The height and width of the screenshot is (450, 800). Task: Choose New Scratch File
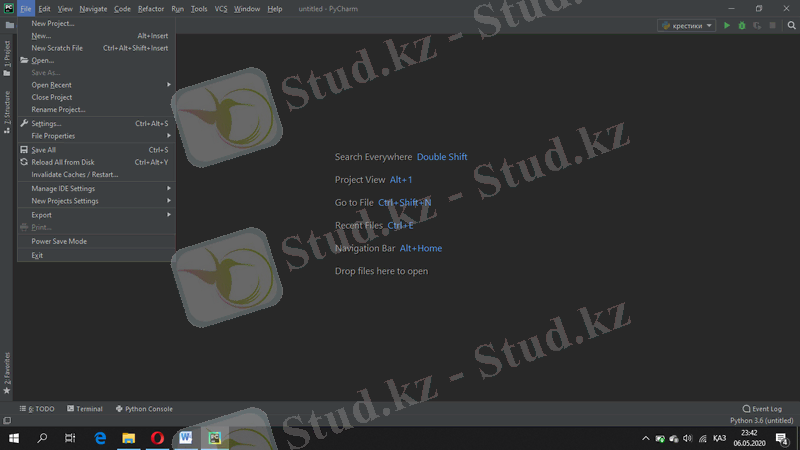click(96, 48)
